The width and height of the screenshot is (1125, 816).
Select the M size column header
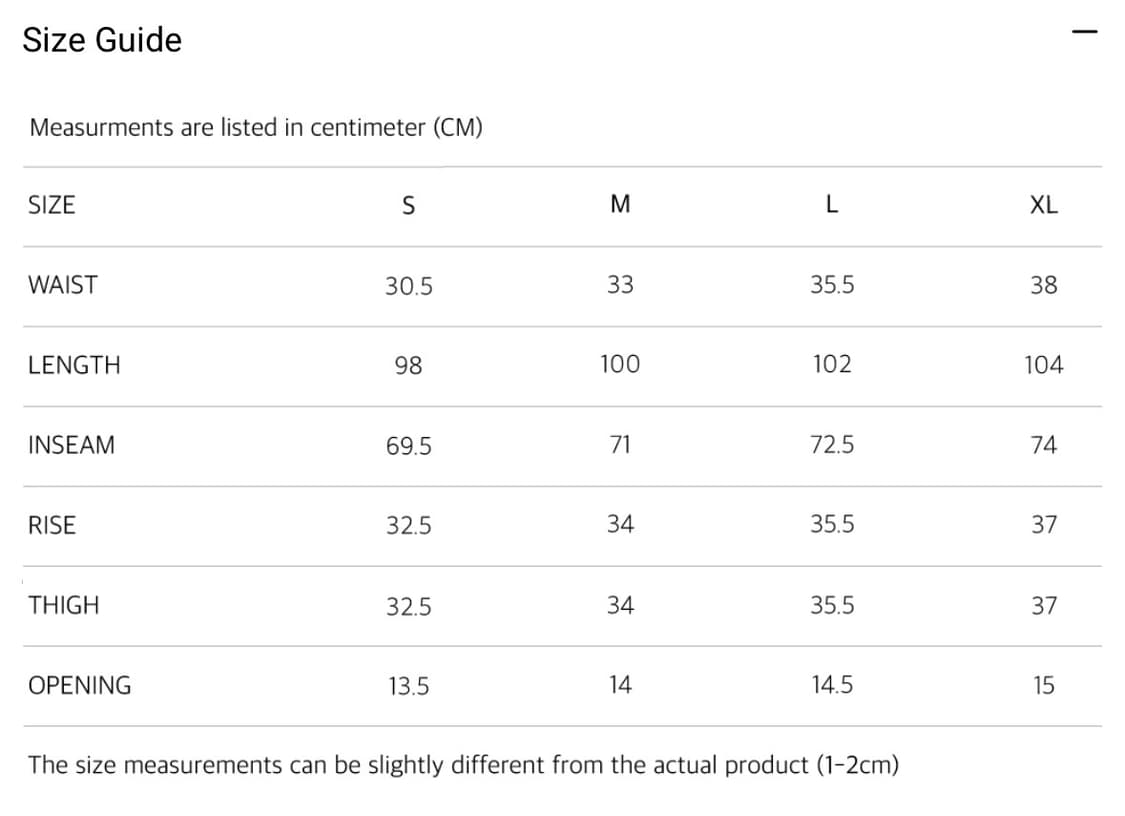pyautogui.click(x=620, y=205)
